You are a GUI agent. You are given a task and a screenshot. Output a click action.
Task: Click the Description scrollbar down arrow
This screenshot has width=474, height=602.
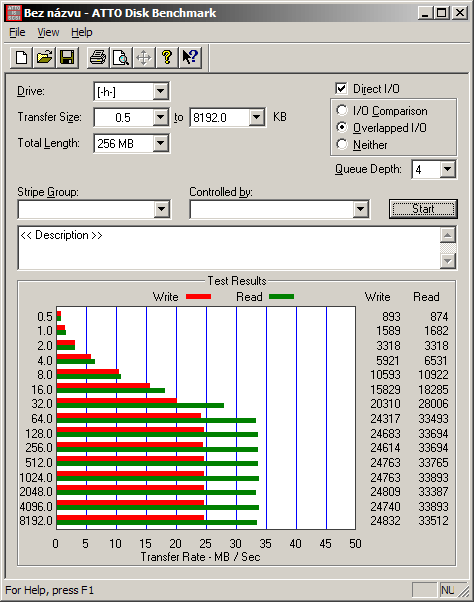[448, 261]
